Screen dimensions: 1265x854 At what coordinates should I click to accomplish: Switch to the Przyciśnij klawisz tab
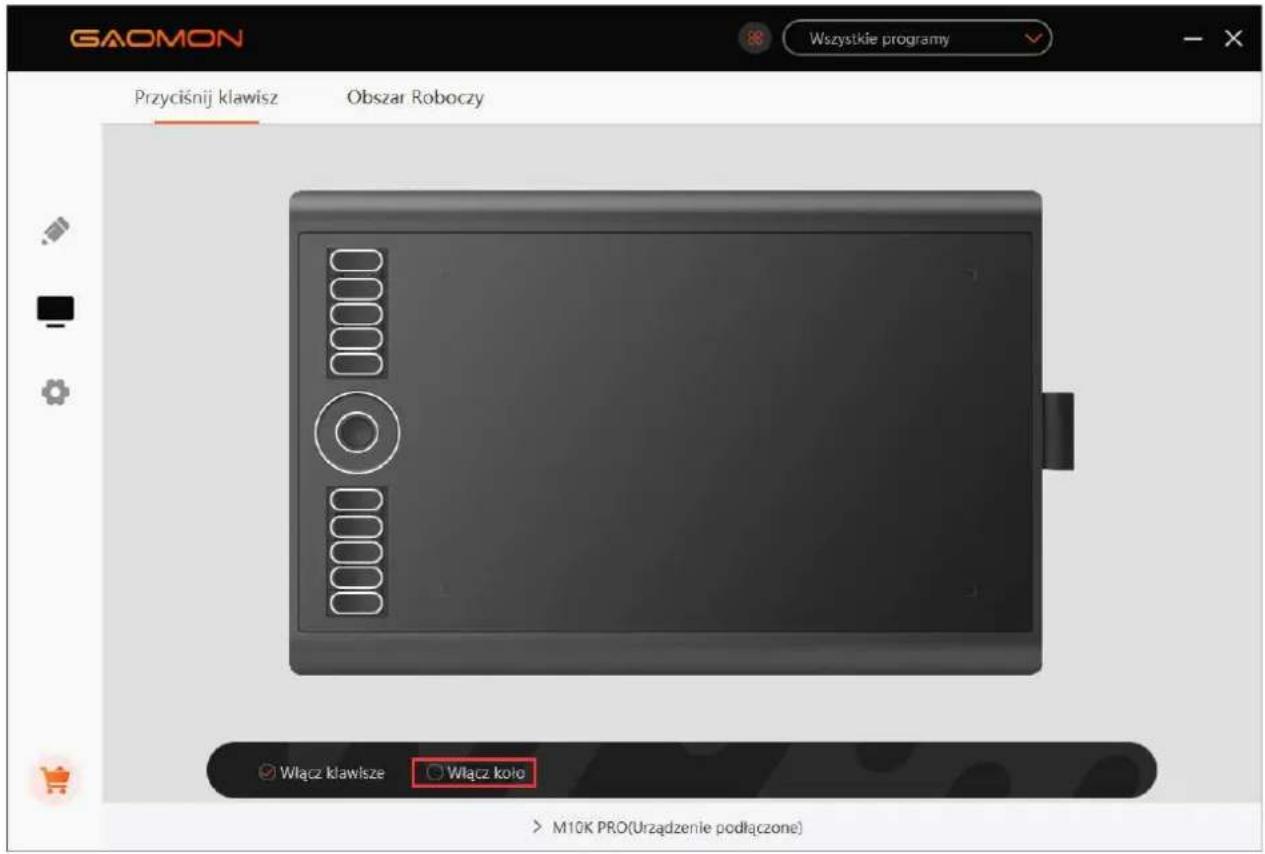point(206,98)
